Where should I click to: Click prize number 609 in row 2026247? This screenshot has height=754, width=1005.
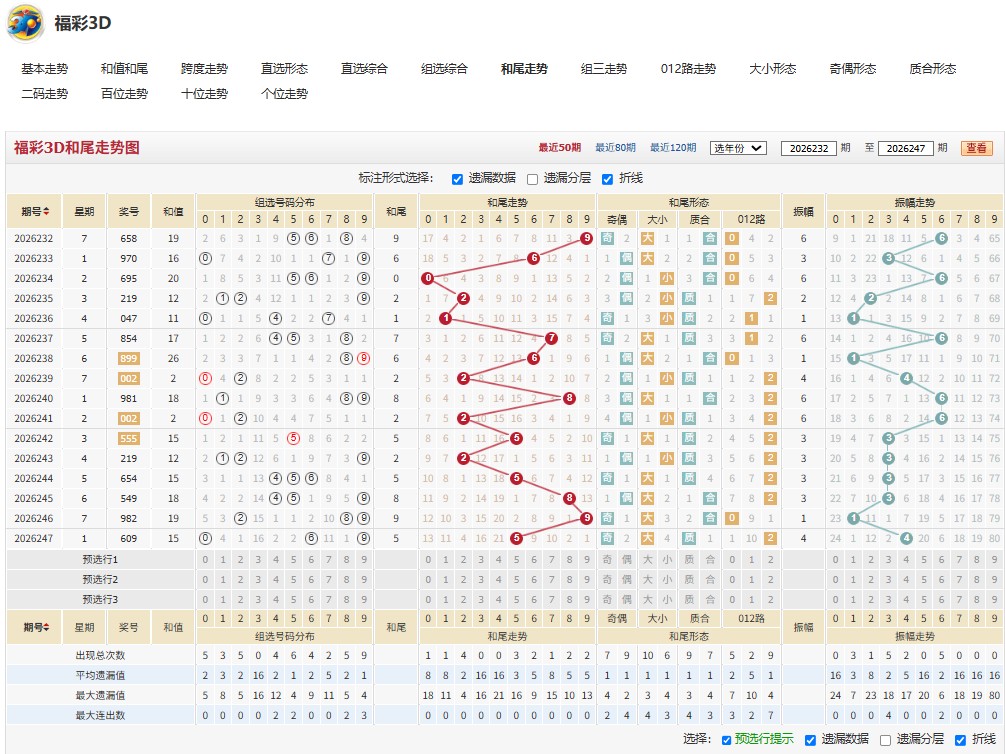pyautogui.click(x=129, y=539)
